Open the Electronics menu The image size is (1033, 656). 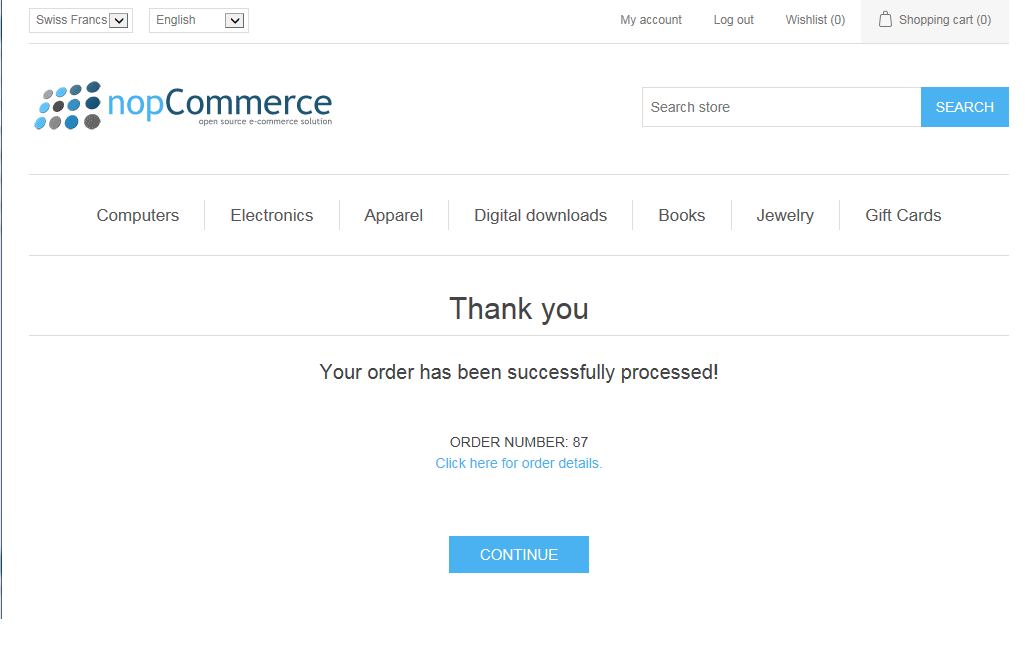(272, 215)
